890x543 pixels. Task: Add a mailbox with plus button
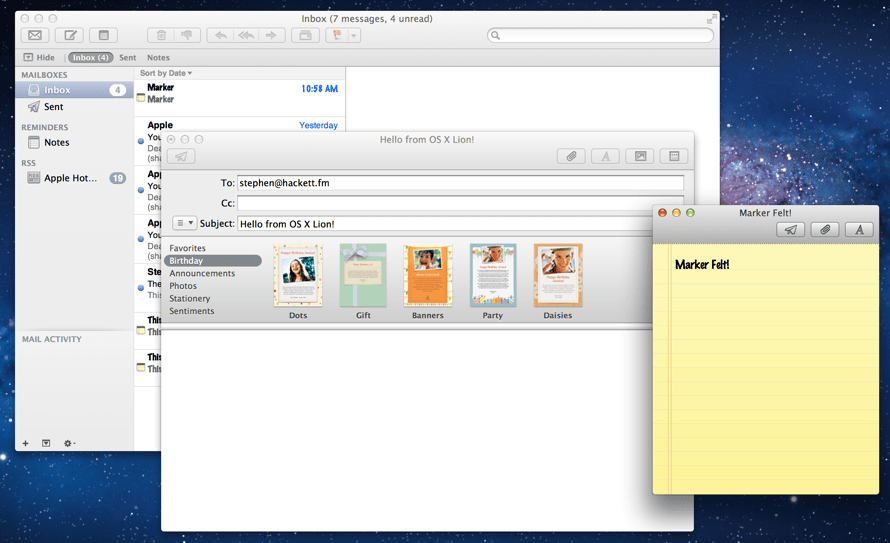tap(25, 443)
